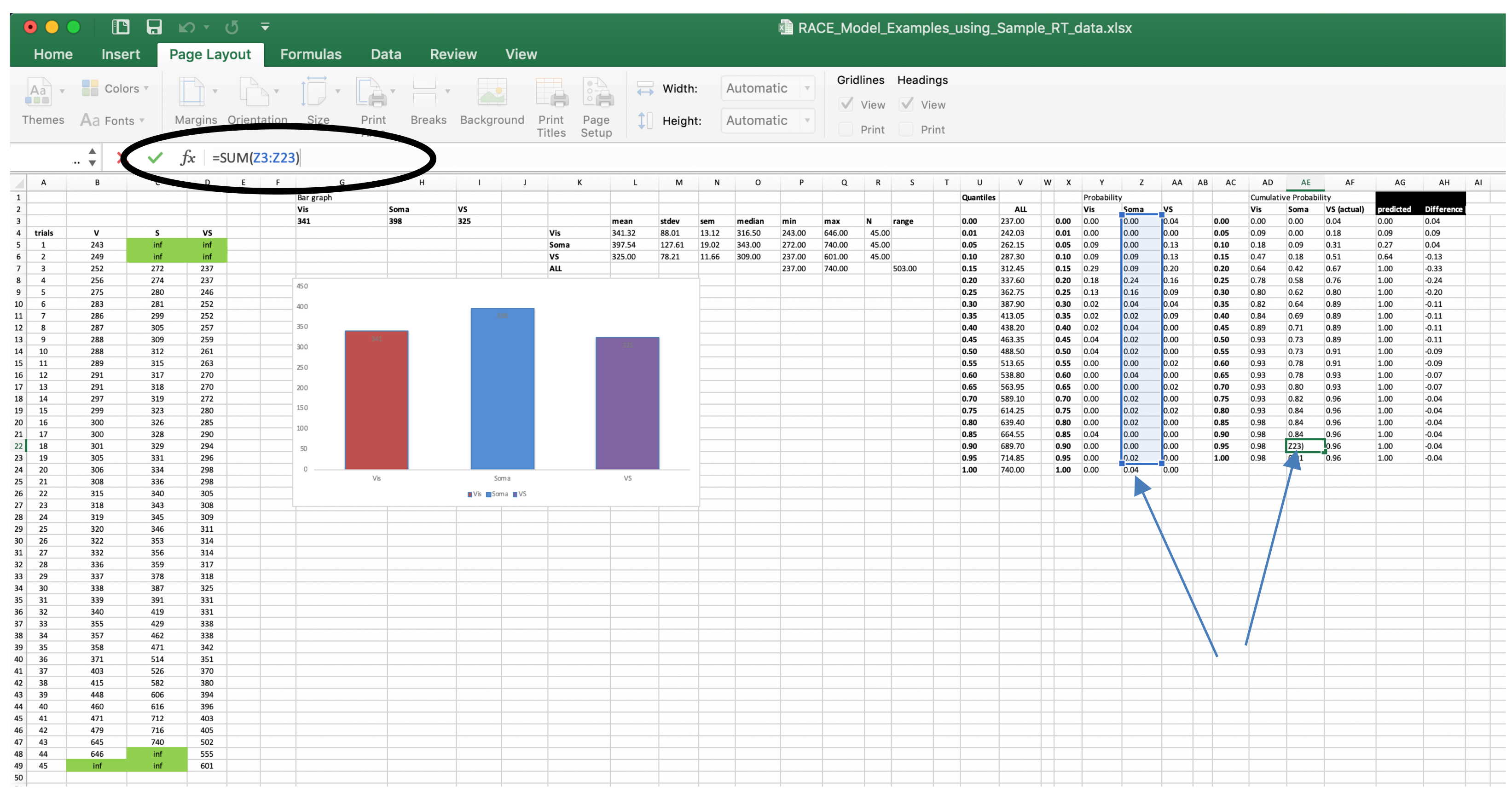Expand the Width Automatic dropdown

pyautogui.click(x=807, y=88)
